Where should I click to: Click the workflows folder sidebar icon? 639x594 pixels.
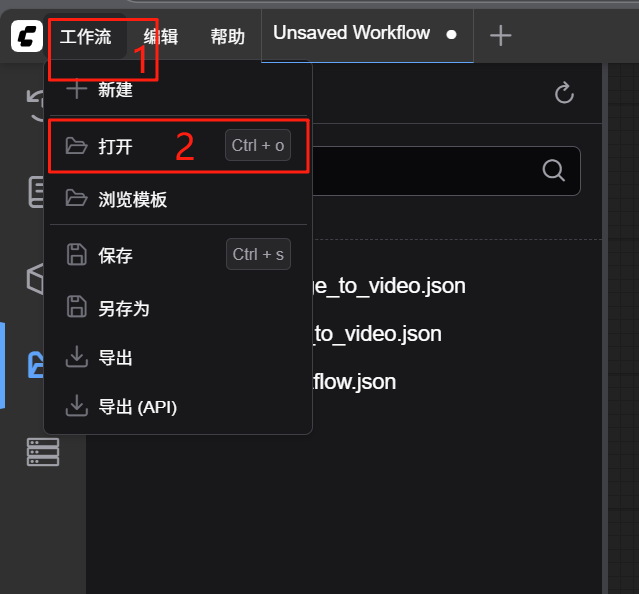coord(36,365)
